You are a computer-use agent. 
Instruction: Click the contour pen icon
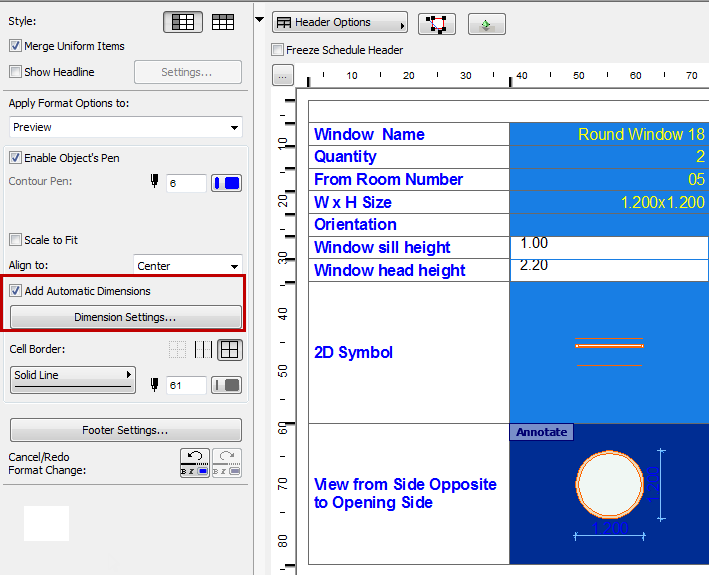(155, 181)
